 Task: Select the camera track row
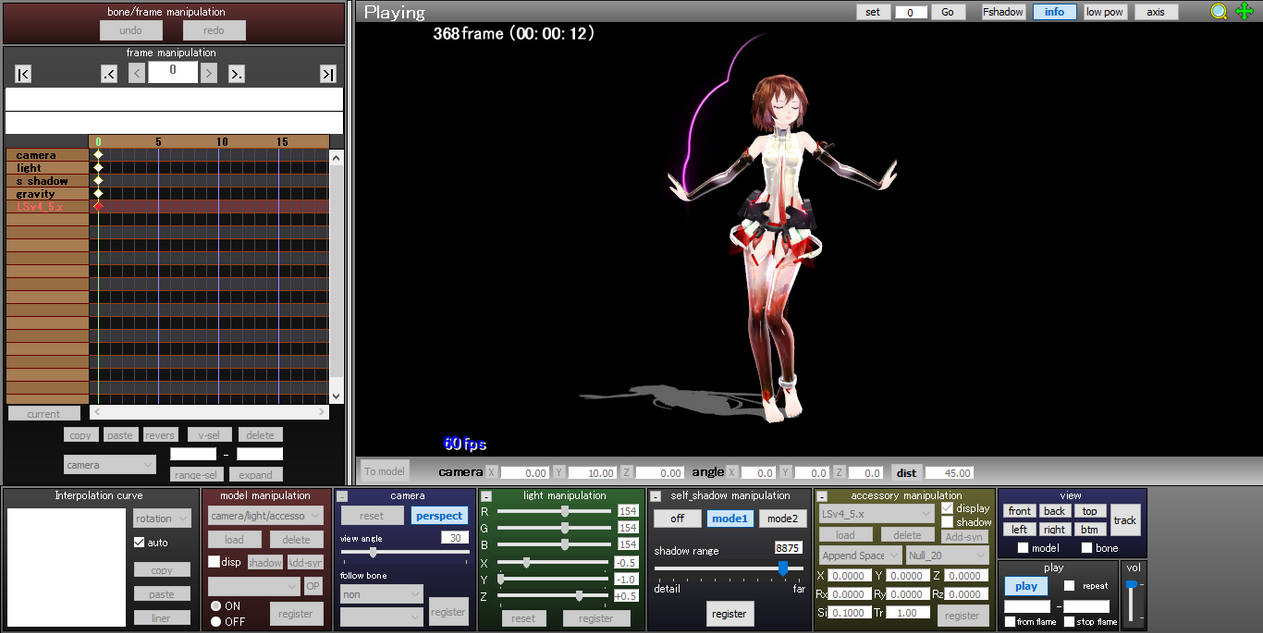47,155
